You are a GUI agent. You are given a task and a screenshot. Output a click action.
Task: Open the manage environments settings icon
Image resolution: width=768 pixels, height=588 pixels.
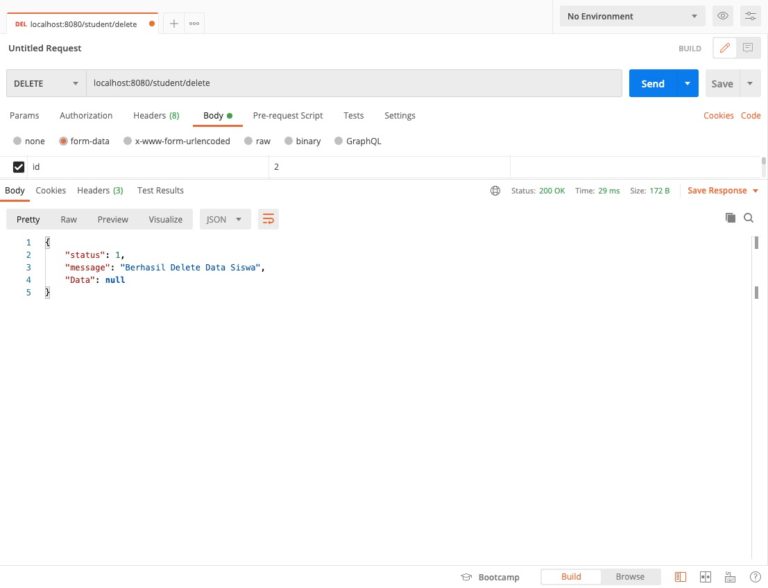tap(749, 16)
